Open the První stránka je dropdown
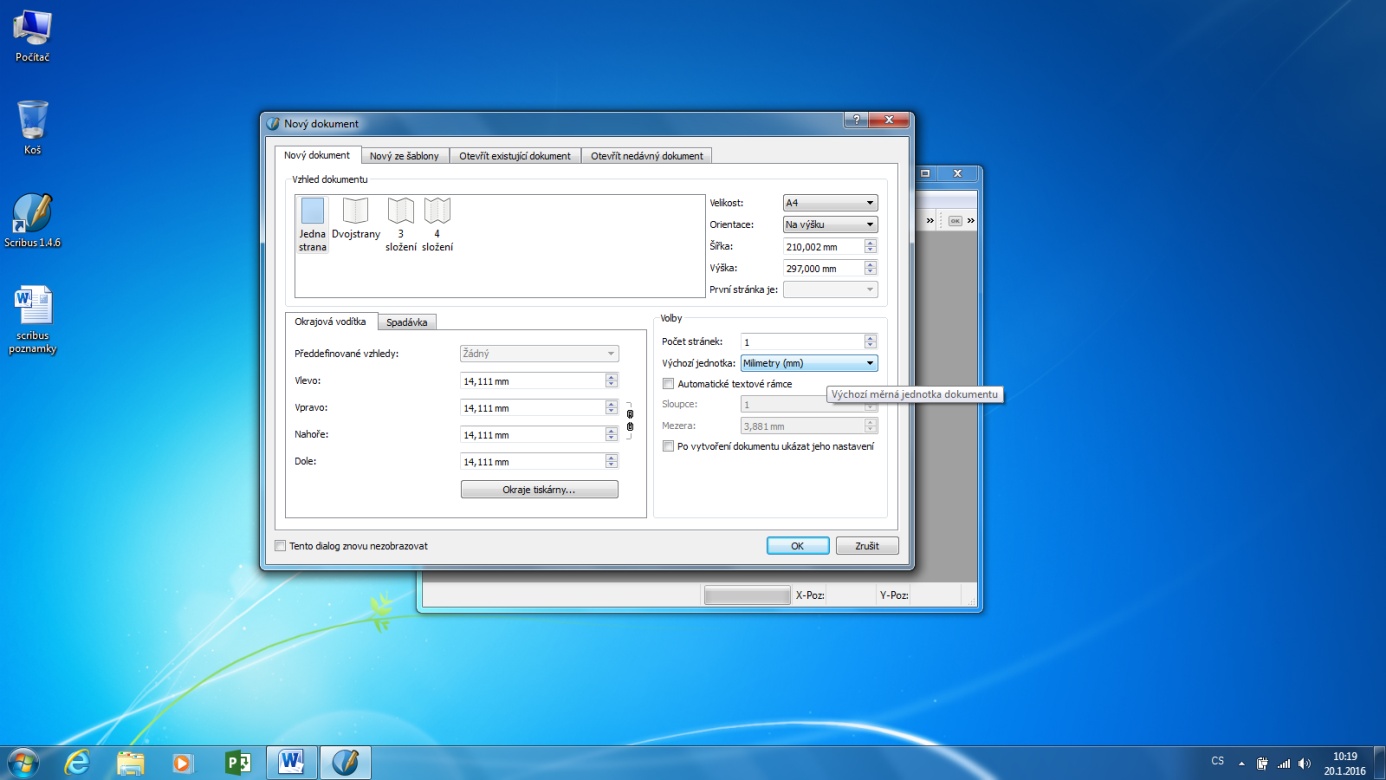Viewport: 1386px width, 780px height. pos(830,290)
